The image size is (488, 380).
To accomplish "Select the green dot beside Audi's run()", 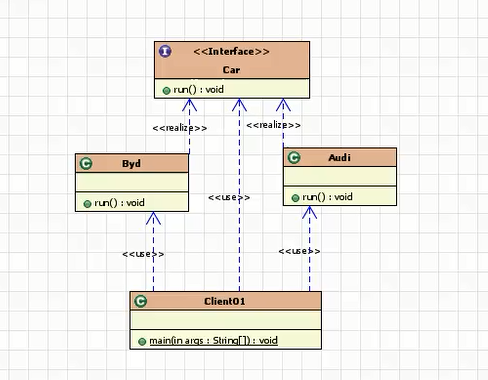I will (x=295, y=198).
